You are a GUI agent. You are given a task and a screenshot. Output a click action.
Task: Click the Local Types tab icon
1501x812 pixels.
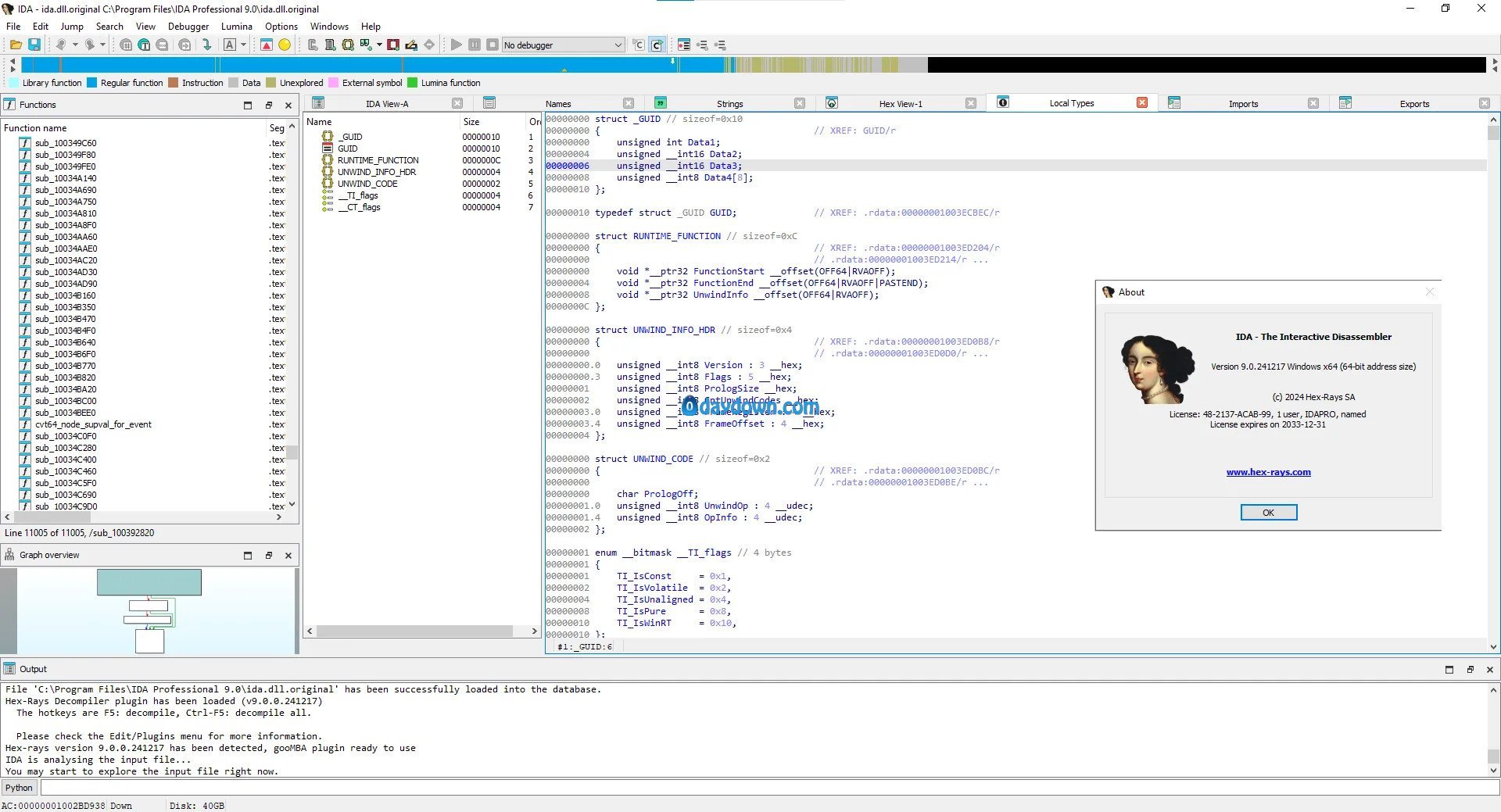click(1003, 102)
